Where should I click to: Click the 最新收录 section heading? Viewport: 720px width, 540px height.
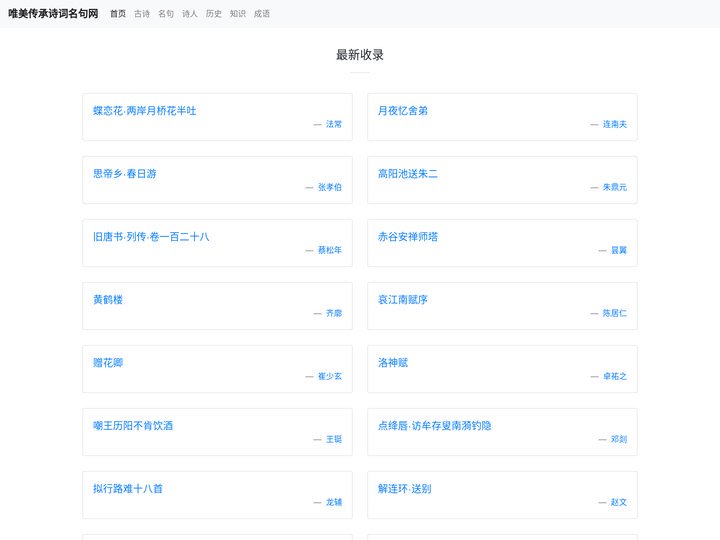[360, 55]
